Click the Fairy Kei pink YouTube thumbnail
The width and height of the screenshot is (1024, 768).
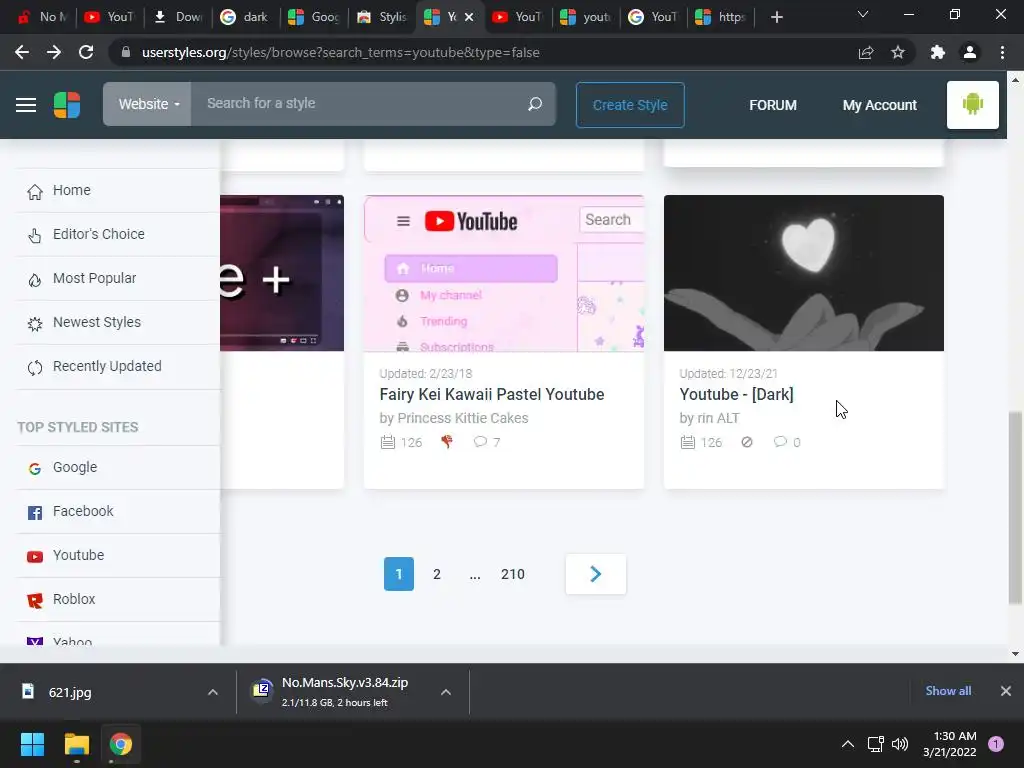tap(504, 273)
